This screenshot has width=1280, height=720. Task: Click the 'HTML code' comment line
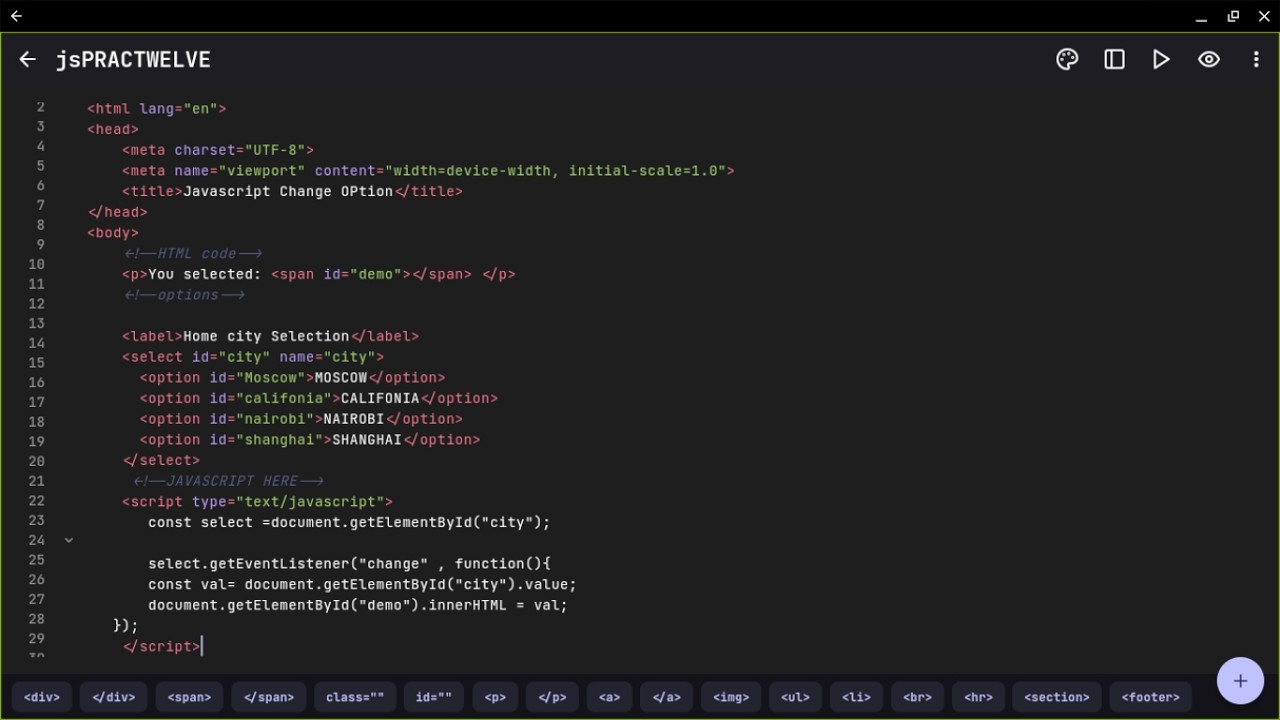click(192, 254)
